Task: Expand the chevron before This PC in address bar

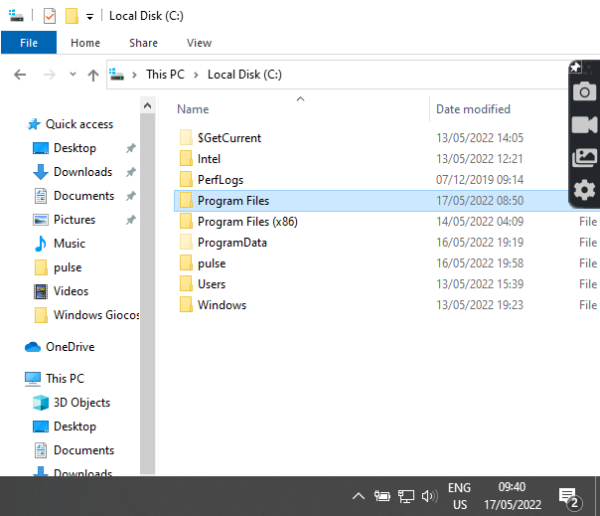Action: [134, 75]
